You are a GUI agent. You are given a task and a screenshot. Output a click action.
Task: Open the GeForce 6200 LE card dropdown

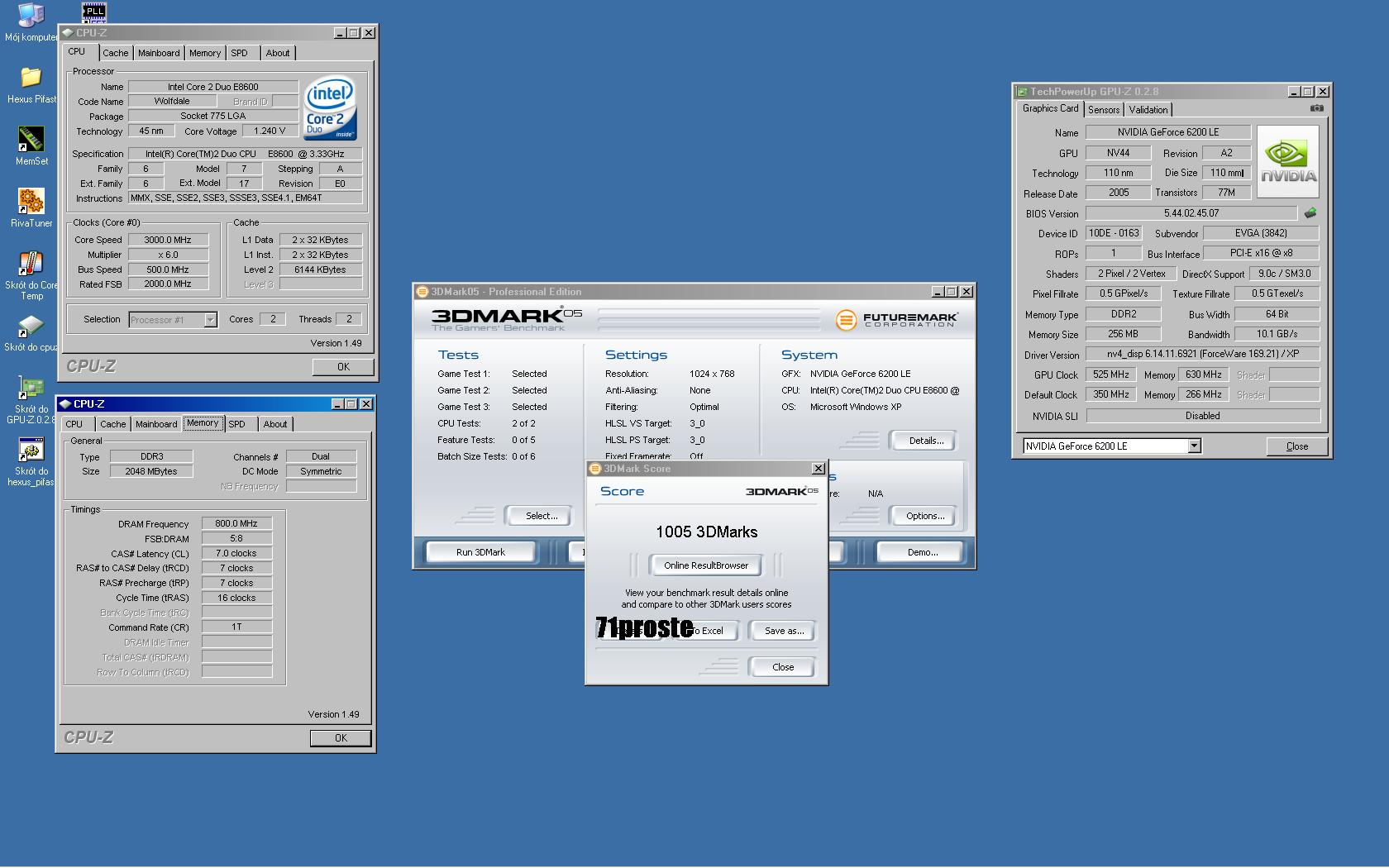[x=1194, y=446]
